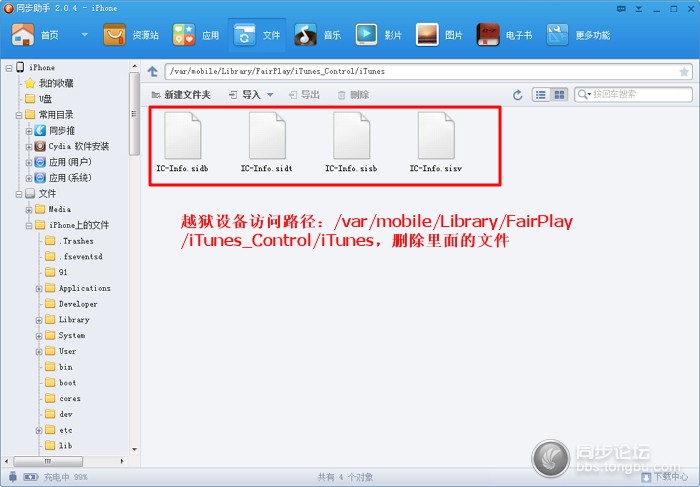Collapse the 文件 tree node
This screenshot has height=487, width=700.
coord(19,194)
